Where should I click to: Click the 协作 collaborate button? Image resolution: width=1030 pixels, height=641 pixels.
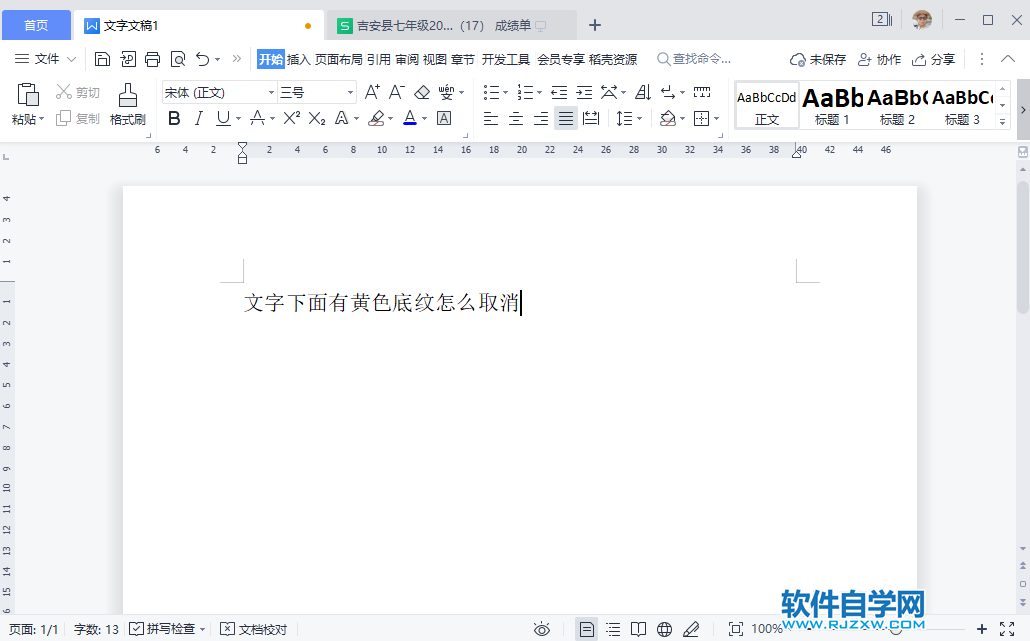[880, 59]
